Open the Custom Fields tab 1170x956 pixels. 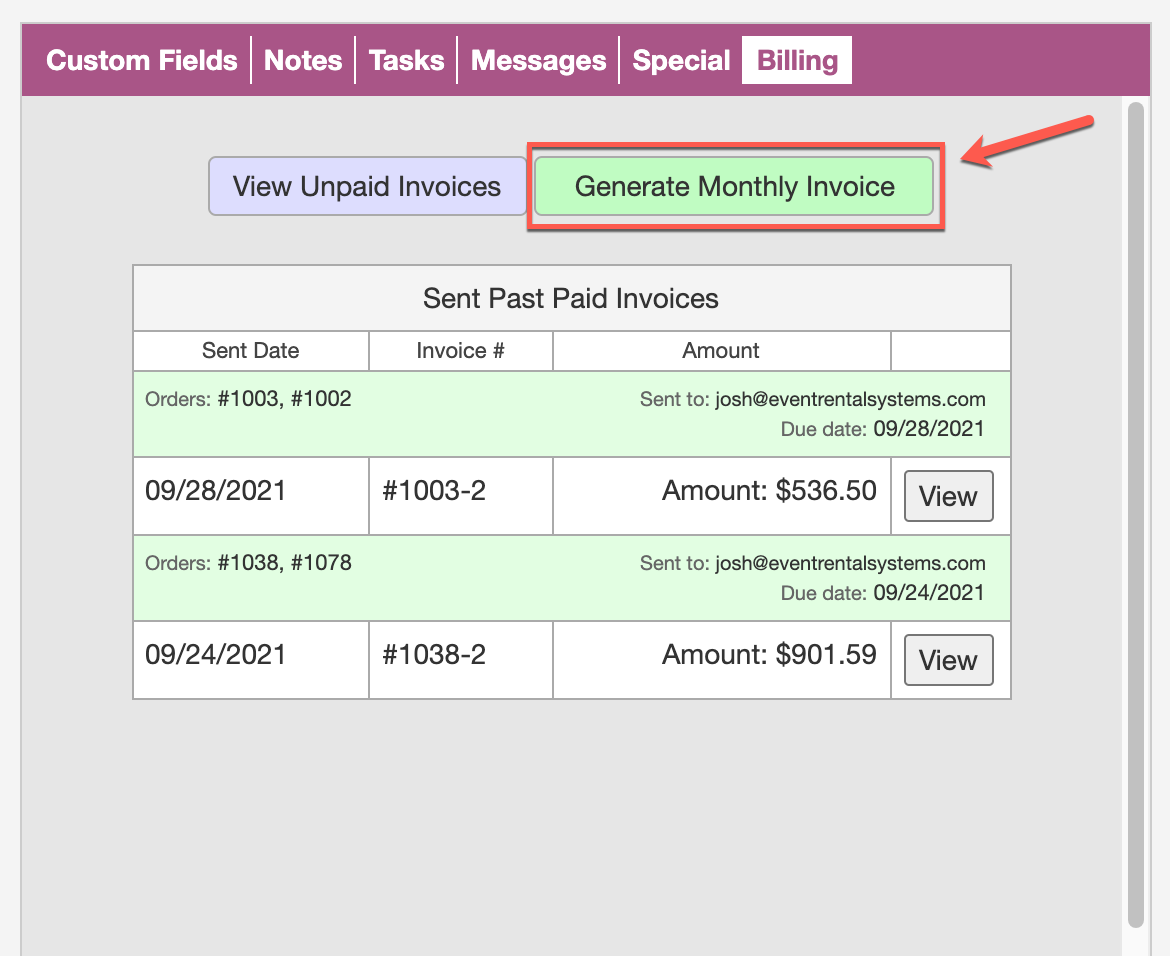click(141, 61)
